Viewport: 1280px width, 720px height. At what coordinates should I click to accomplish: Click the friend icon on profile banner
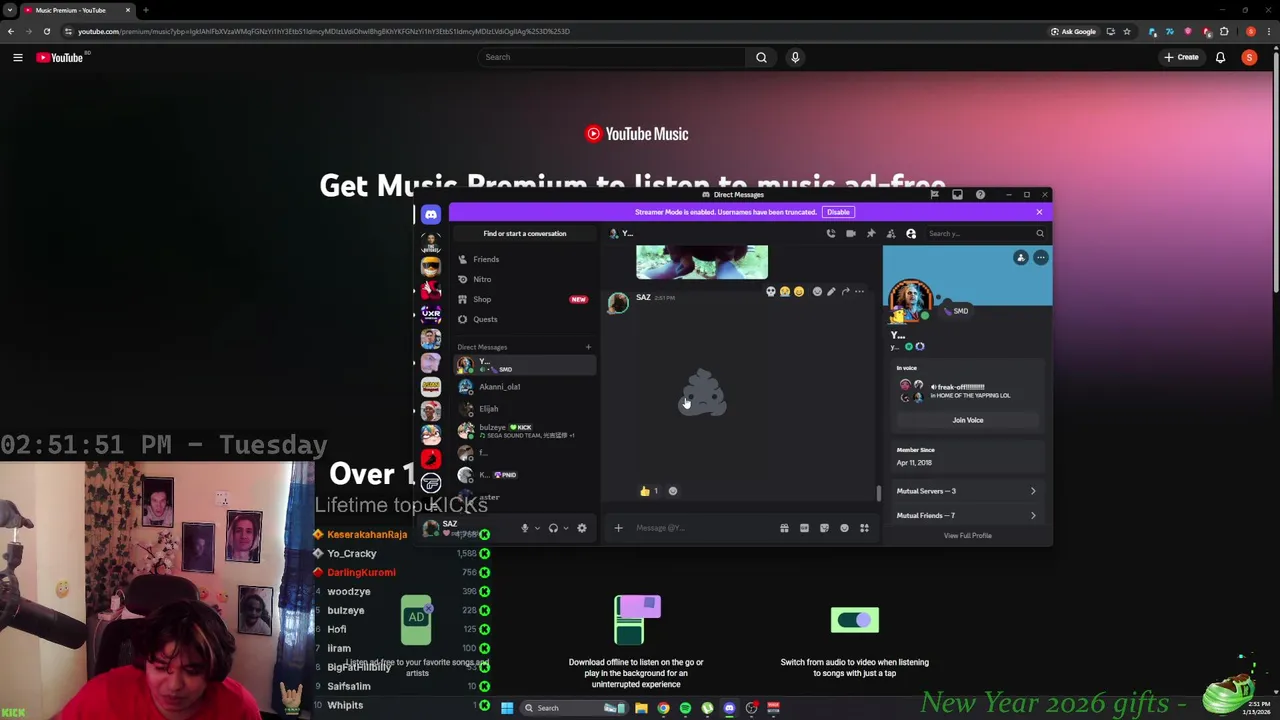[1020, 258]
